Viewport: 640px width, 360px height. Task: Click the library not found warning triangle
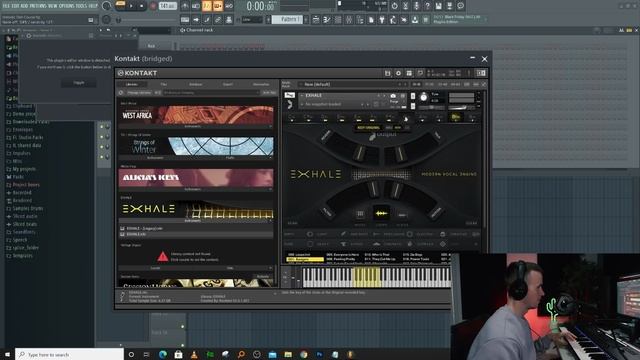162,256
